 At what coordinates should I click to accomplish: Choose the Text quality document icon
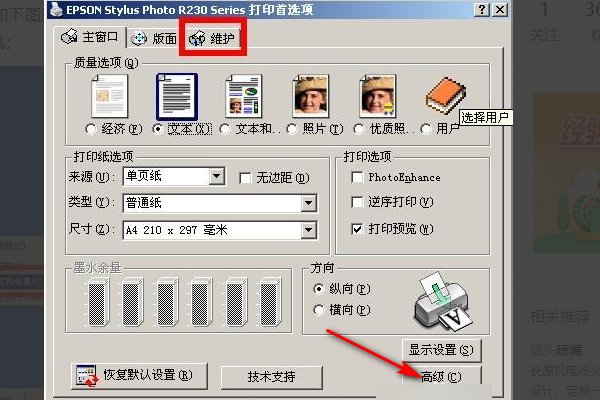click(177, 96)
